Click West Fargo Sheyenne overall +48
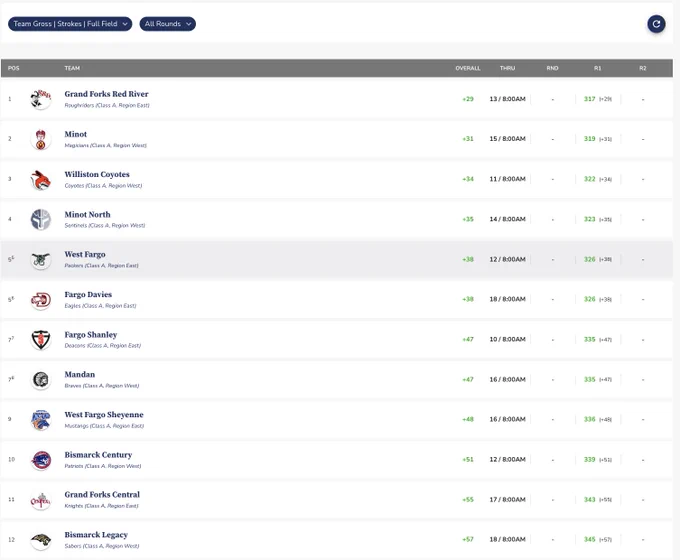Screen dimensions: 680x560 (468, 419)
